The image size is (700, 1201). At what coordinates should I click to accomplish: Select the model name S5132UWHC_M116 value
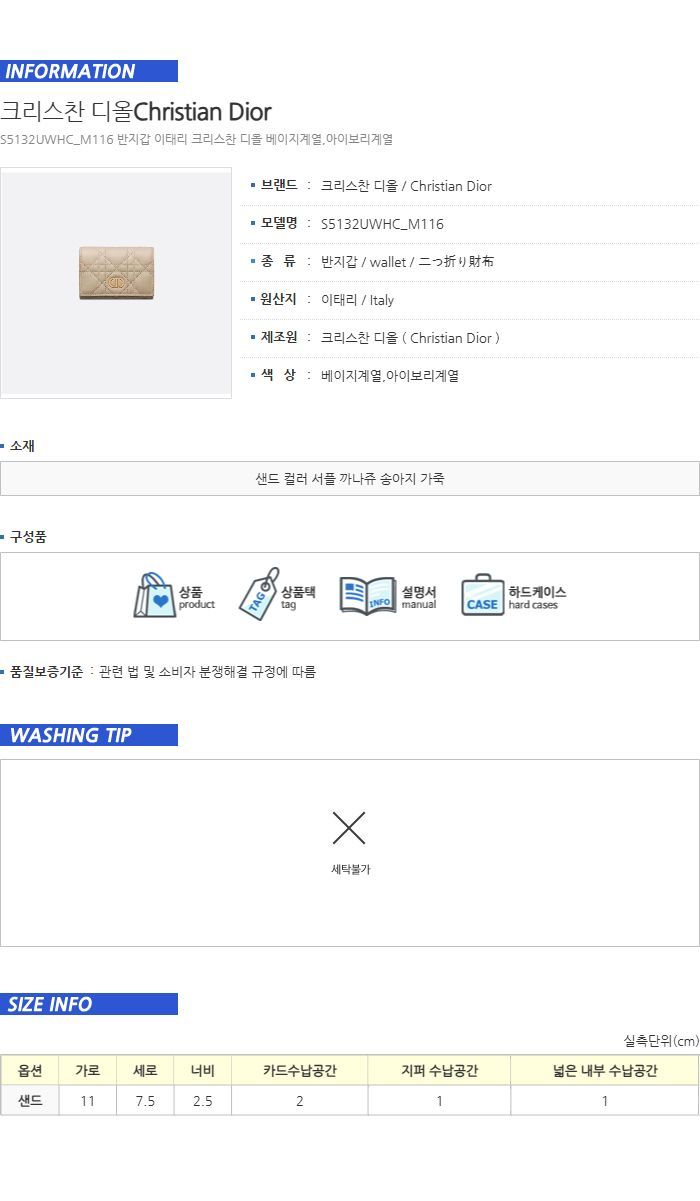[382, 224]
